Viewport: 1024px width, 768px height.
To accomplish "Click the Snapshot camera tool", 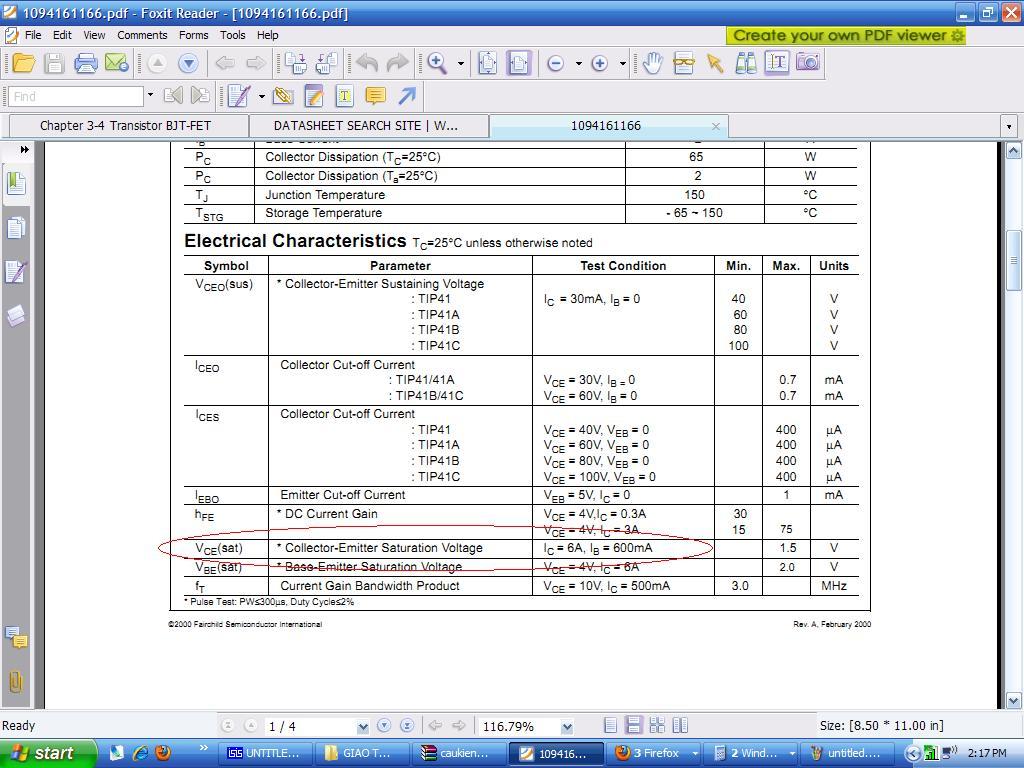I will coord(808,63).
